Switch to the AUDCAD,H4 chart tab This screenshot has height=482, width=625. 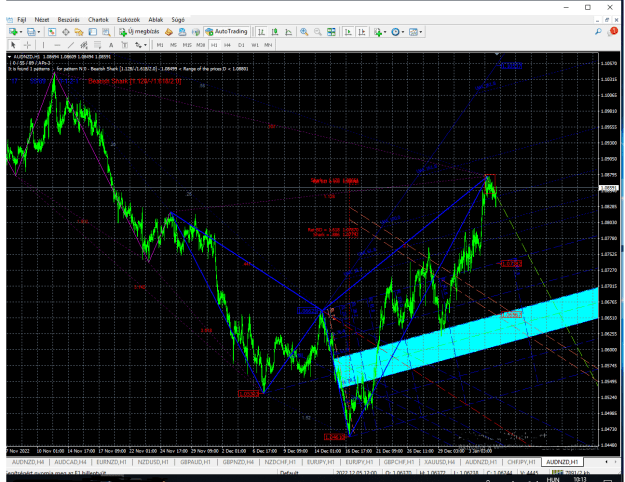coord(70,462)
